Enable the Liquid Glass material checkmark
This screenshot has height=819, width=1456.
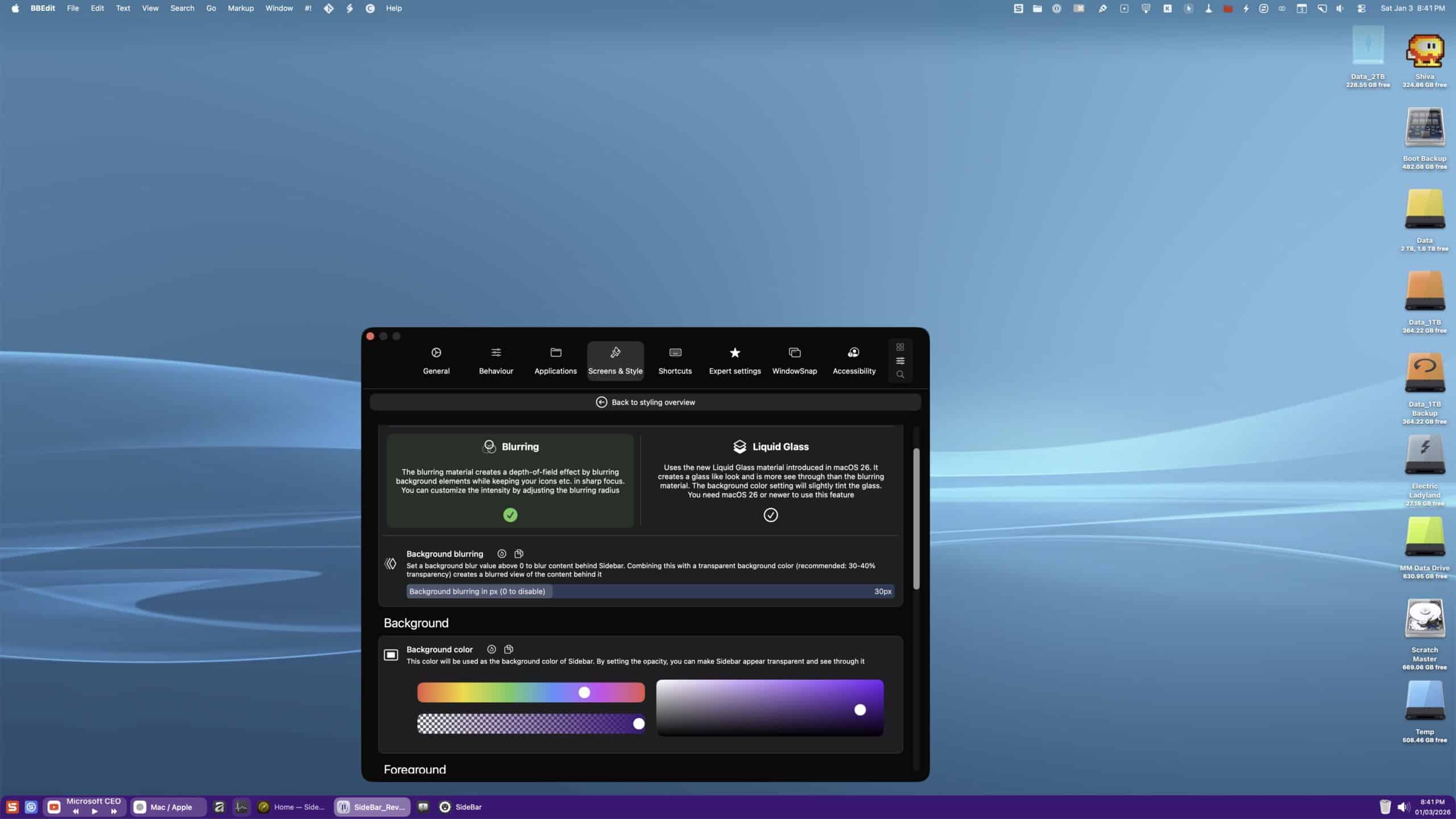pyautogui.click(x=770, y=515)
